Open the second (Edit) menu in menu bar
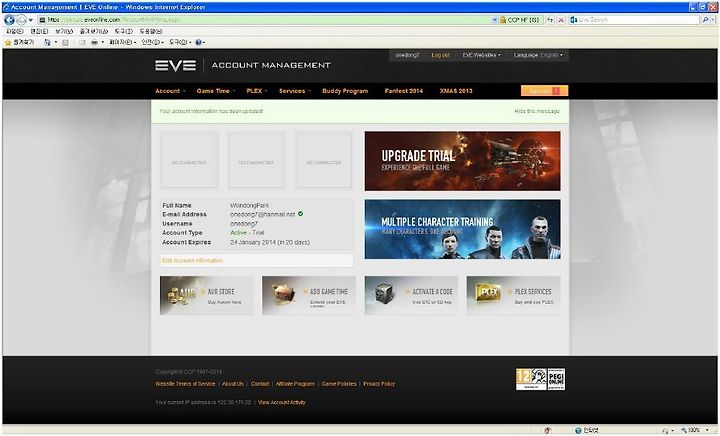The width and height of the screenshot is (720, 436). pos(39,31)
